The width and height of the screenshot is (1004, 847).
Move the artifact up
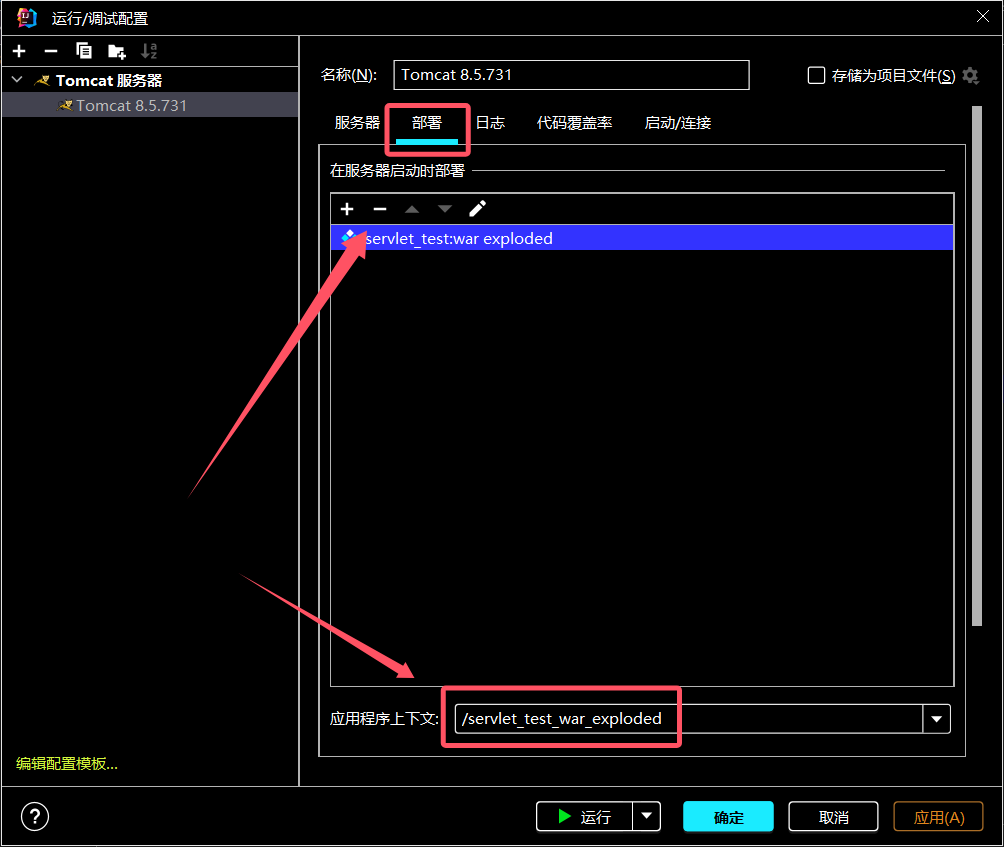pos(412,209)
